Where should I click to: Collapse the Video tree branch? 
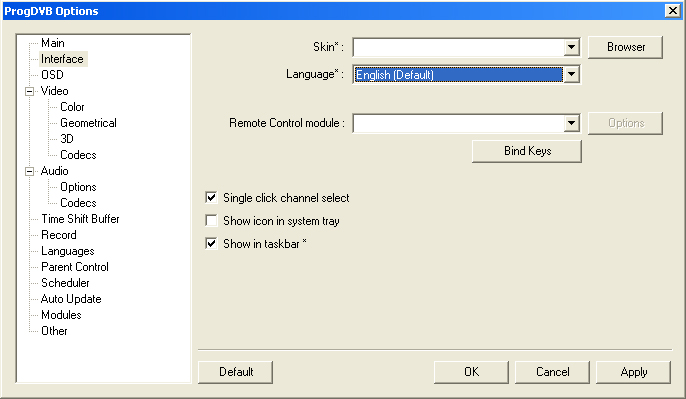pos(29,91)
